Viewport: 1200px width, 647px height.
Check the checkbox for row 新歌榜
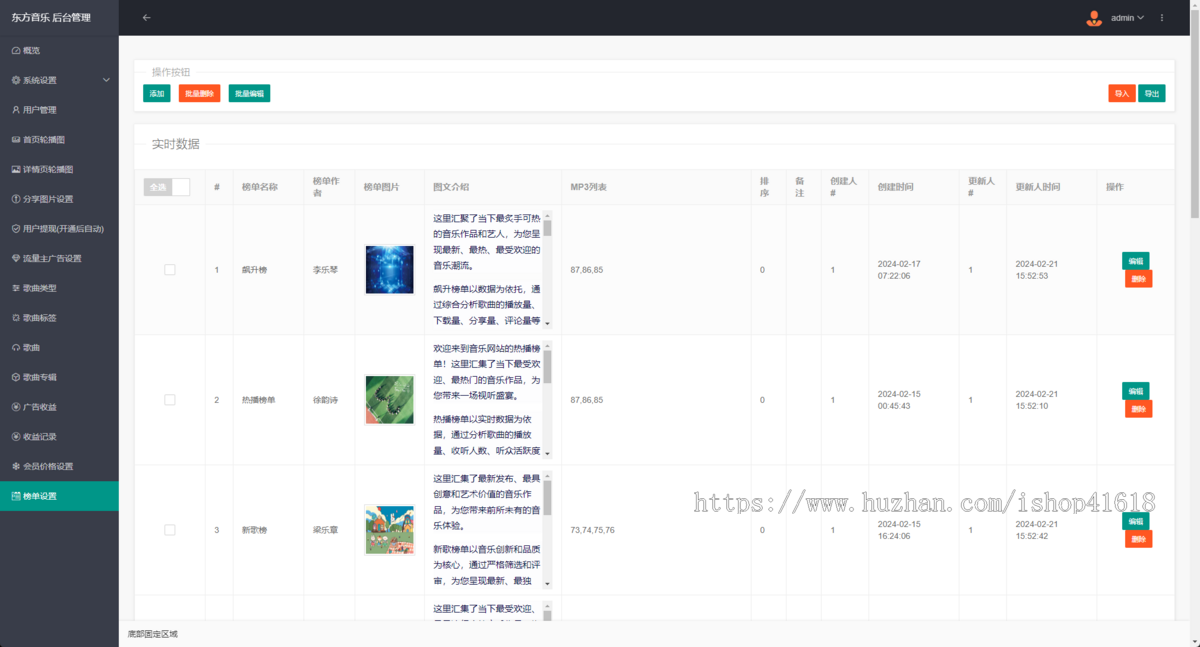(x=170, y=530)
